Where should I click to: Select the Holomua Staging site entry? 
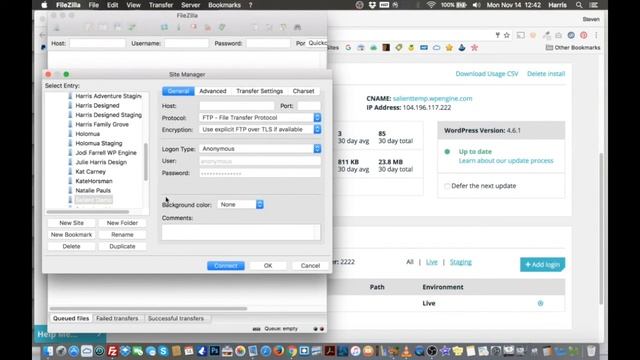(99, 143)
